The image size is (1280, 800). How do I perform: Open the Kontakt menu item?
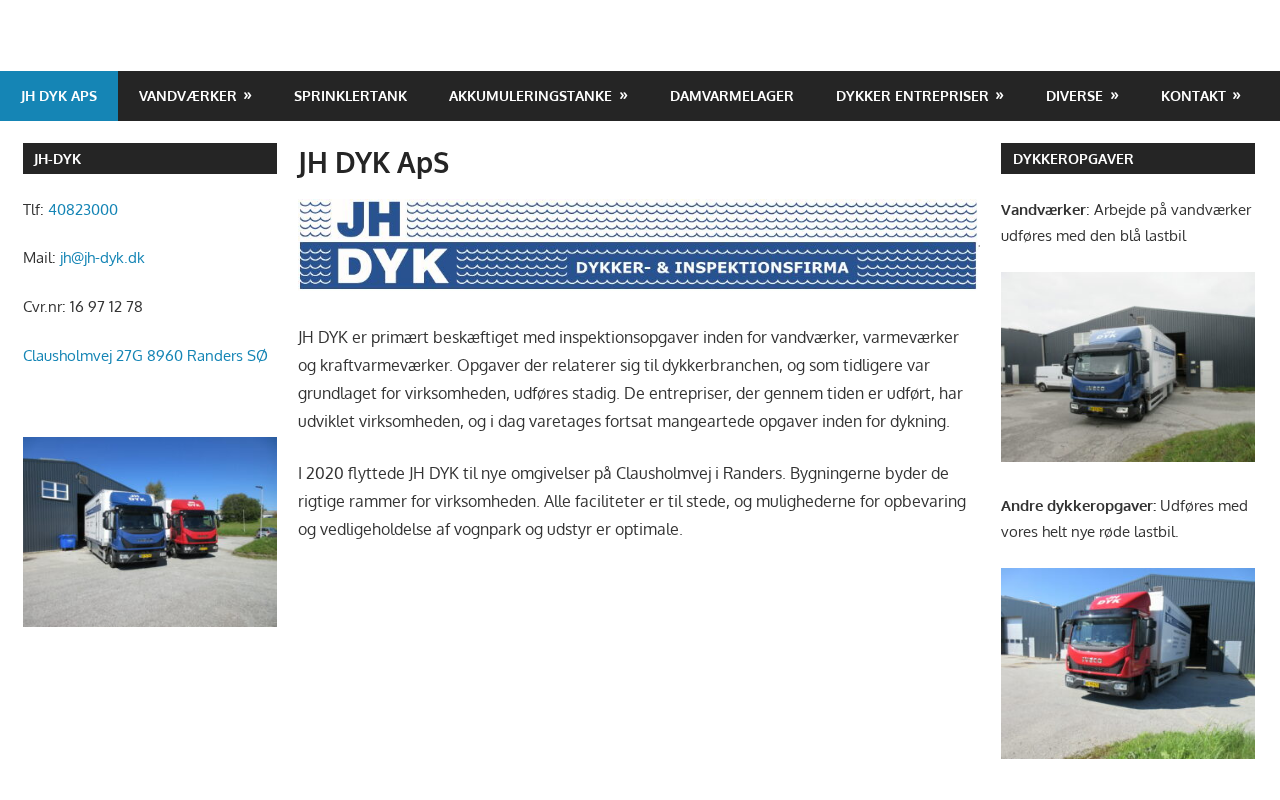pos(1193,96)
